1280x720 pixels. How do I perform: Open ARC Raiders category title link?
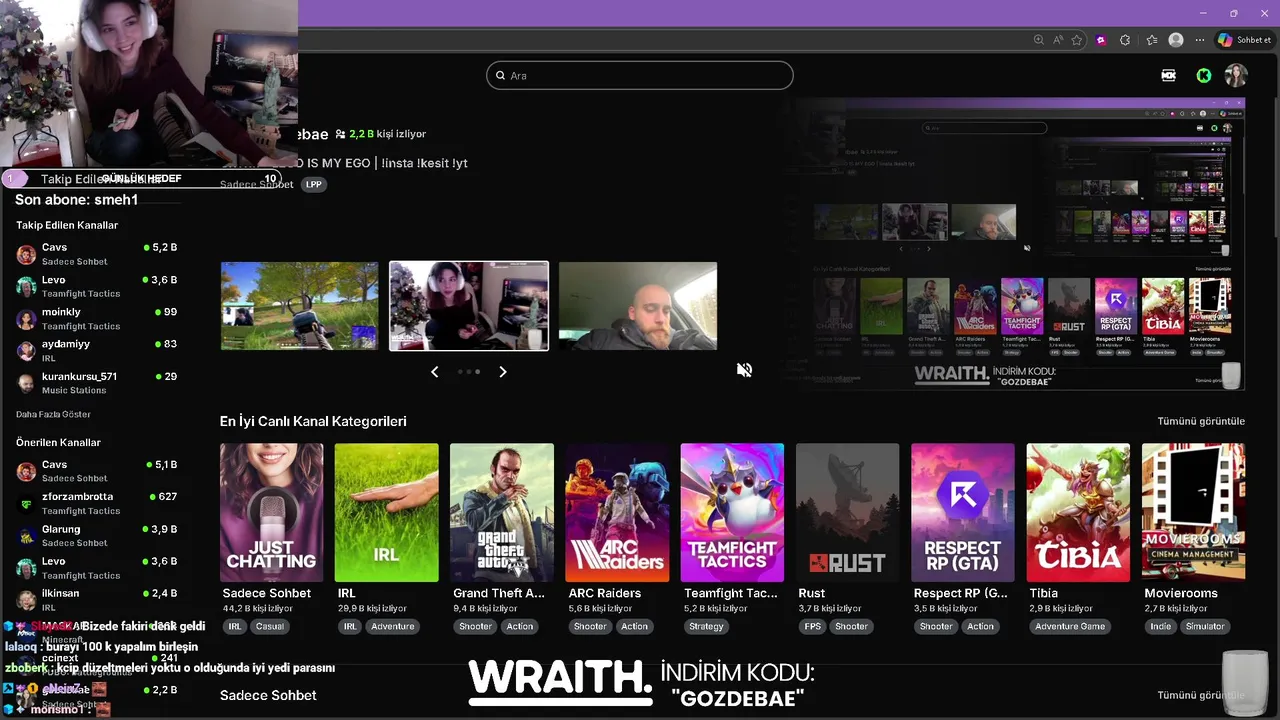(x=605, y=594)
